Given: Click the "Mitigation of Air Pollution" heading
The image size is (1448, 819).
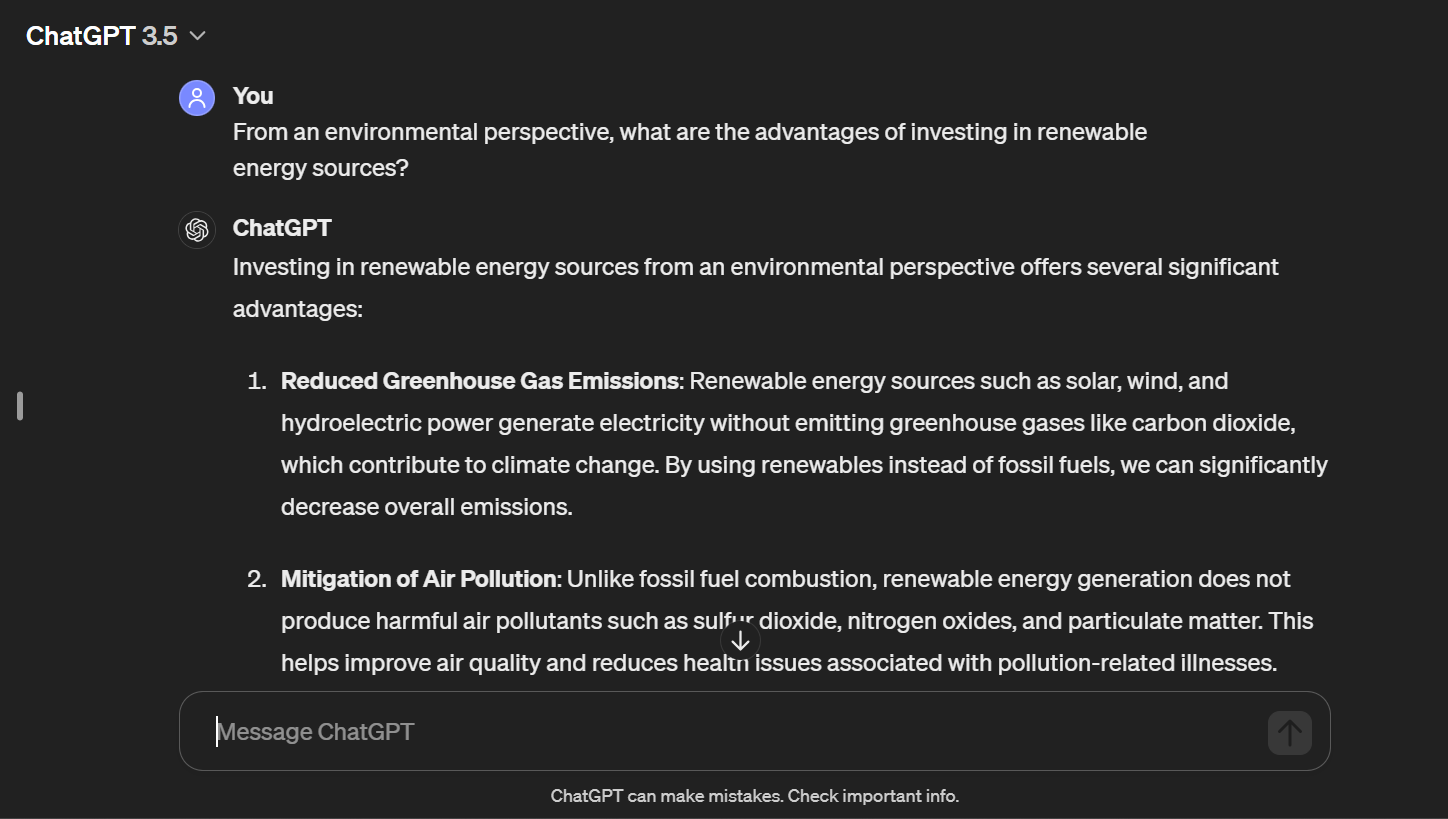Looking at the screenshot, I should pos(419,579).
